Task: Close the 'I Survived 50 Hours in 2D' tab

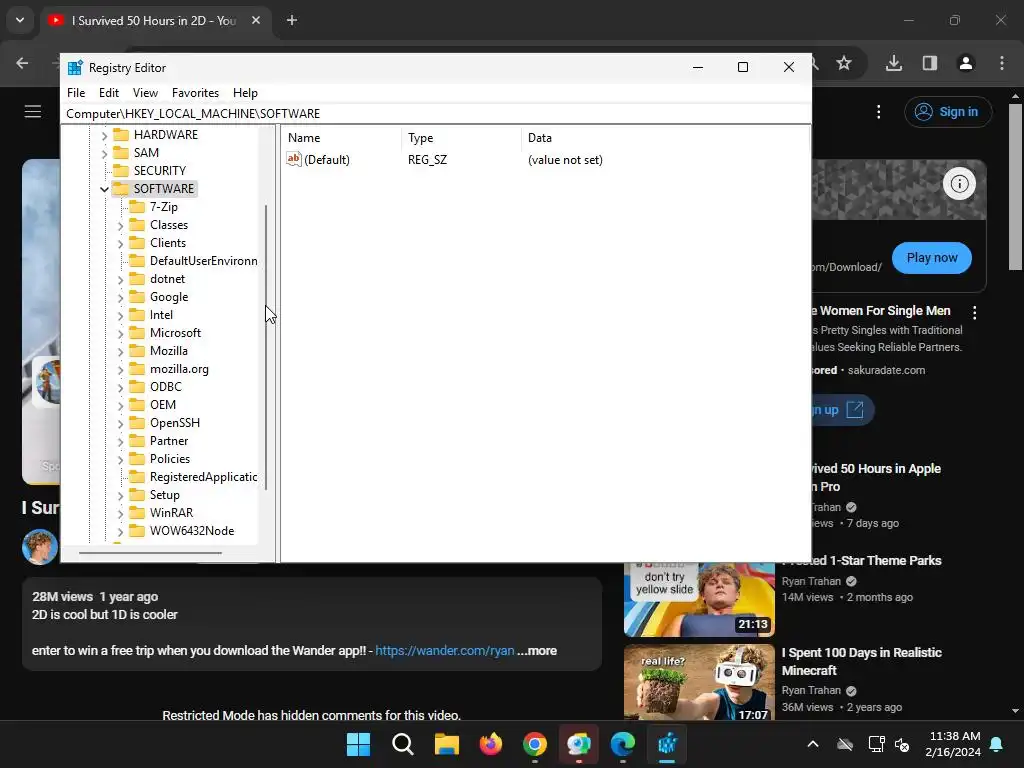Action: click(256, 20)
